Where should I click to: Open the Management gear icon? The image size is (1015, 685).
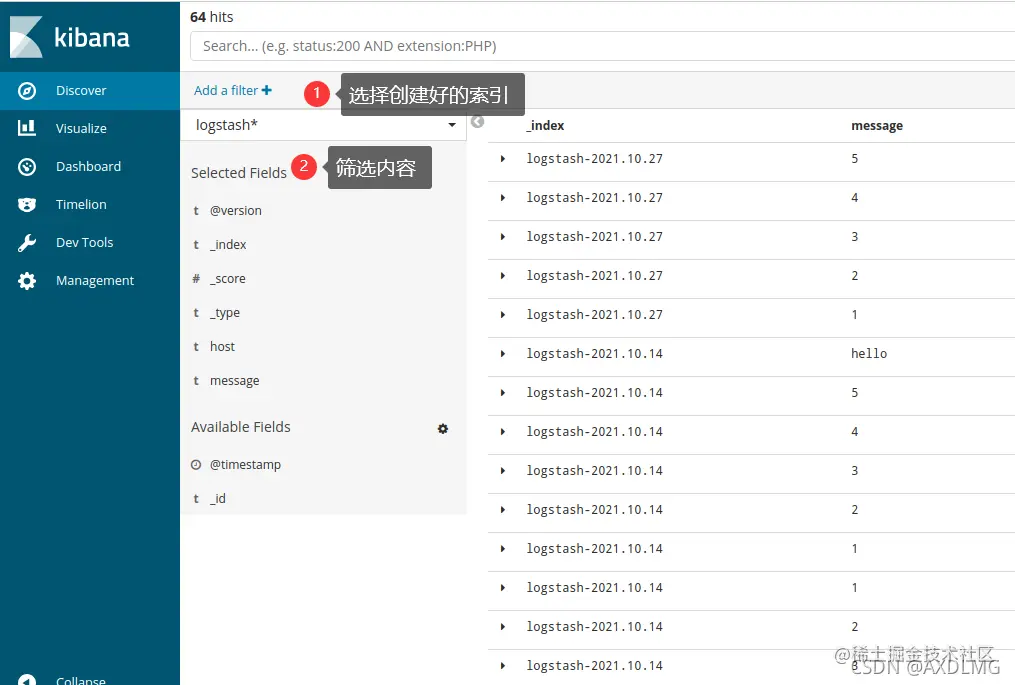click(27, 280)
